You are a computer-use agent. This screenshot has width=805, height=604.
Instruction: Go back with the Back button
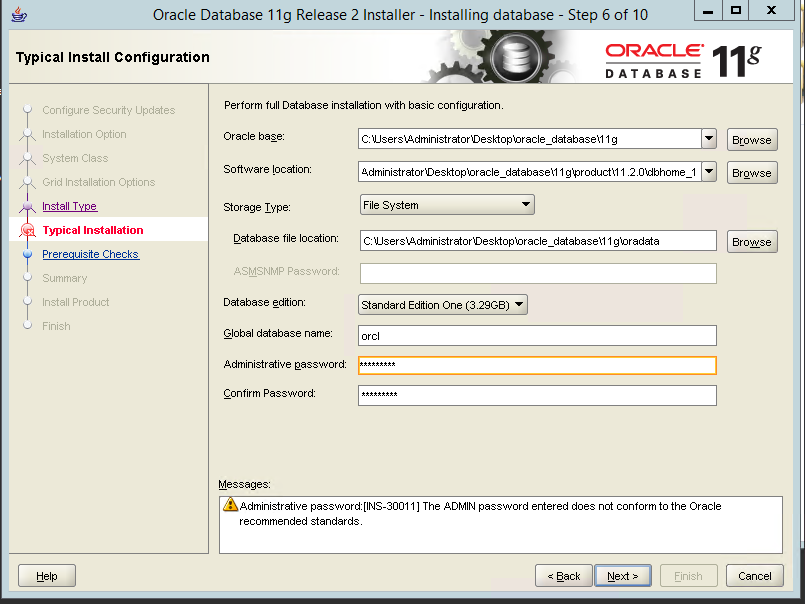tap(563, 576)
